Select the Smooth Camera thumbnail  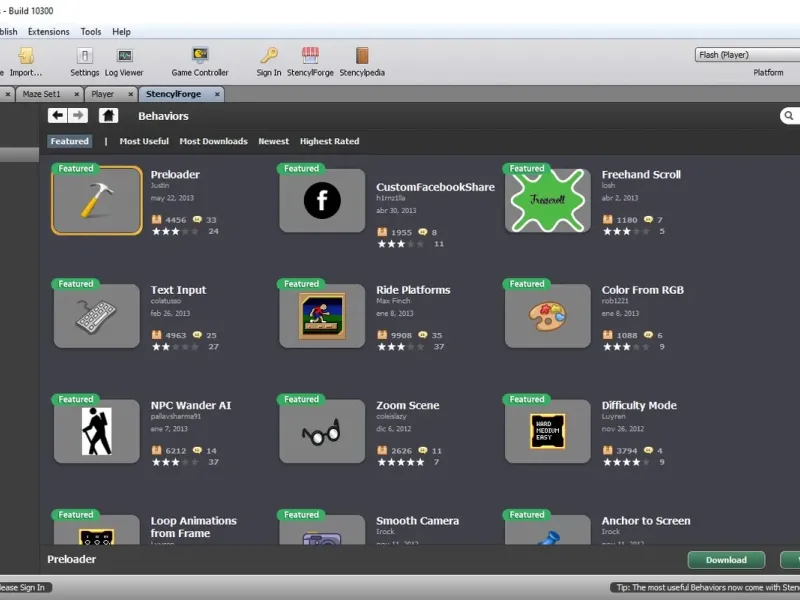(322, 531)
